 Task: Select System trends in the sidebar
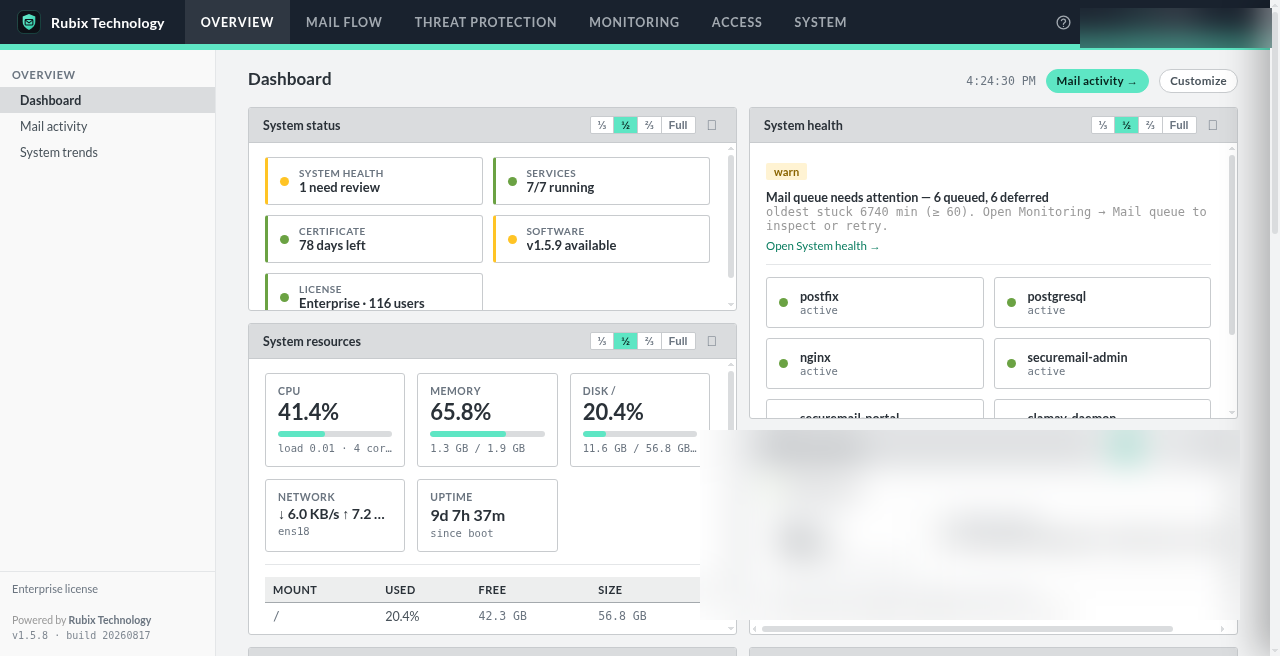point(107,152)
